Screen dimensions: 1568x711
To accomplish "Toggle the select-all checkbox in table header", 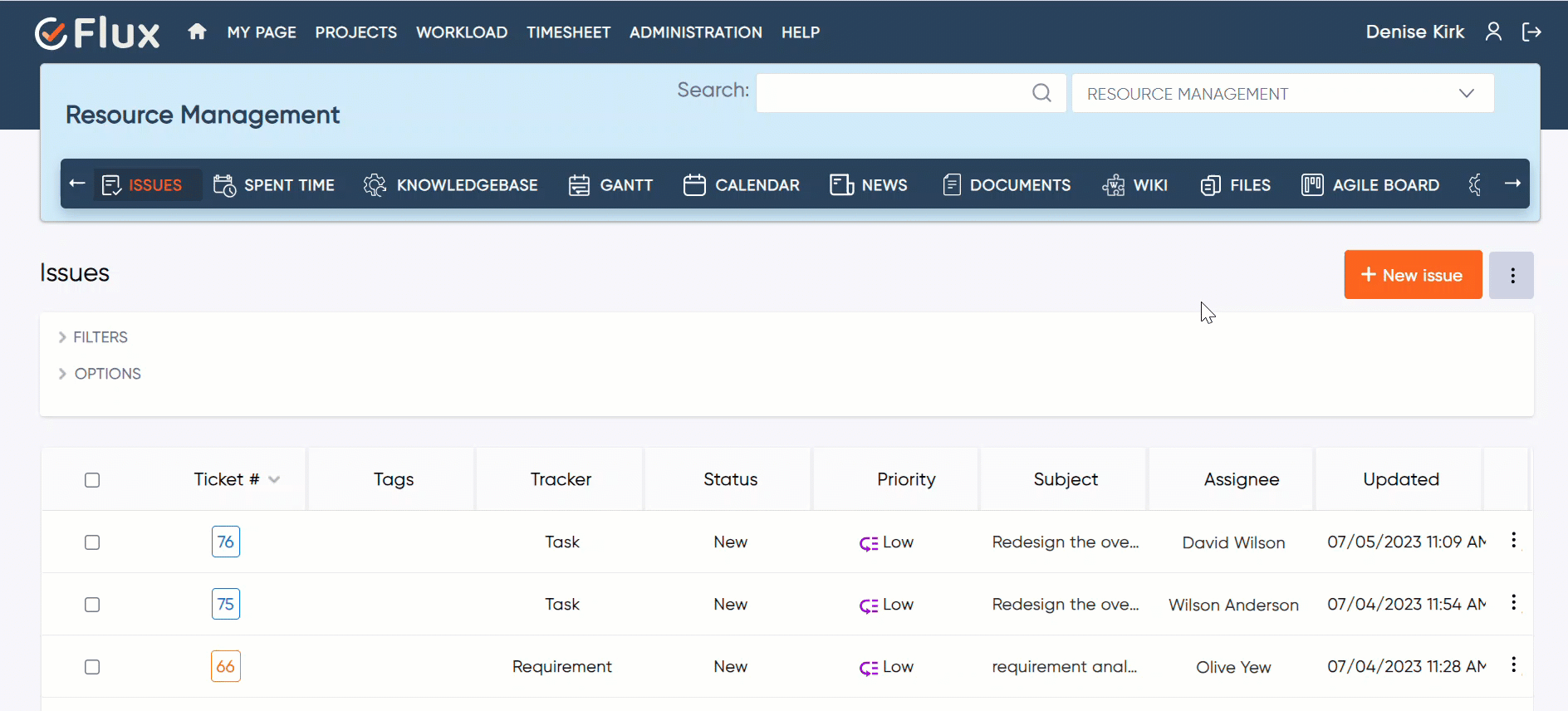I will pos(92,480).
